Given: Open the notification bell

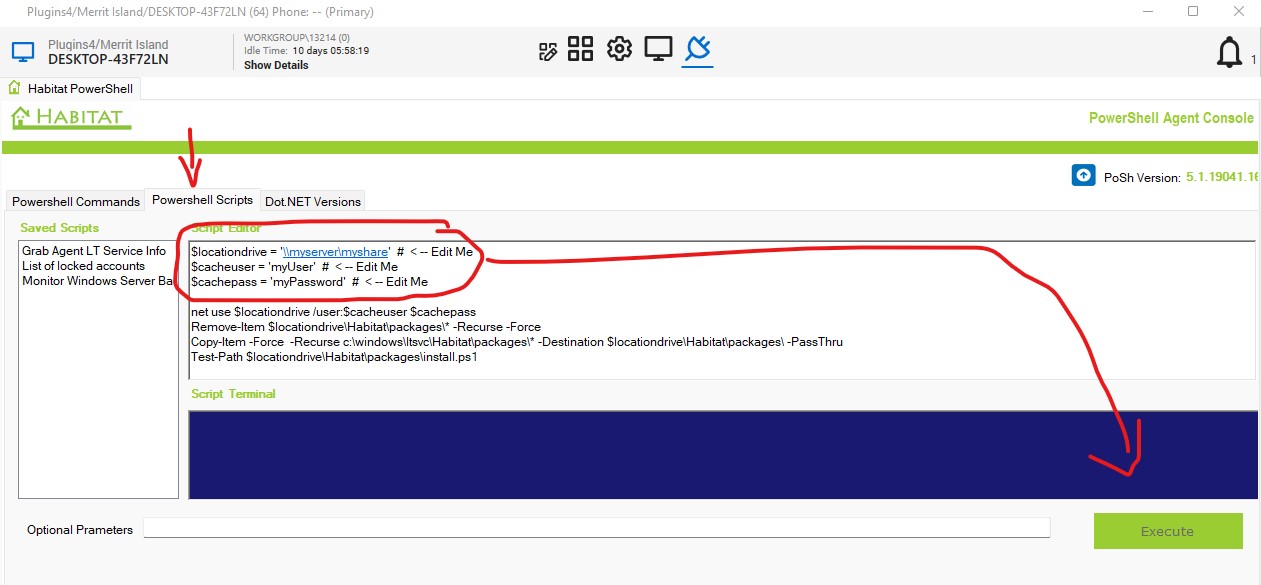Looking at the screenshot, I should 1229,51.
